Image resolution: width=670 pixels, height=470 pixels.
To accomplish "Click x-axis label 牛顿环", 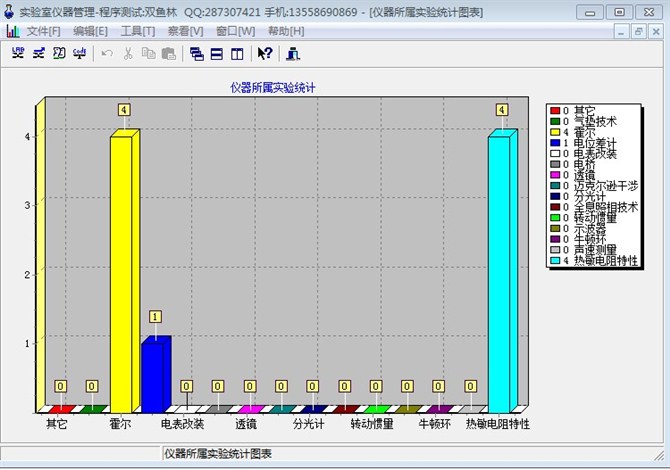I will click(435, 424).
